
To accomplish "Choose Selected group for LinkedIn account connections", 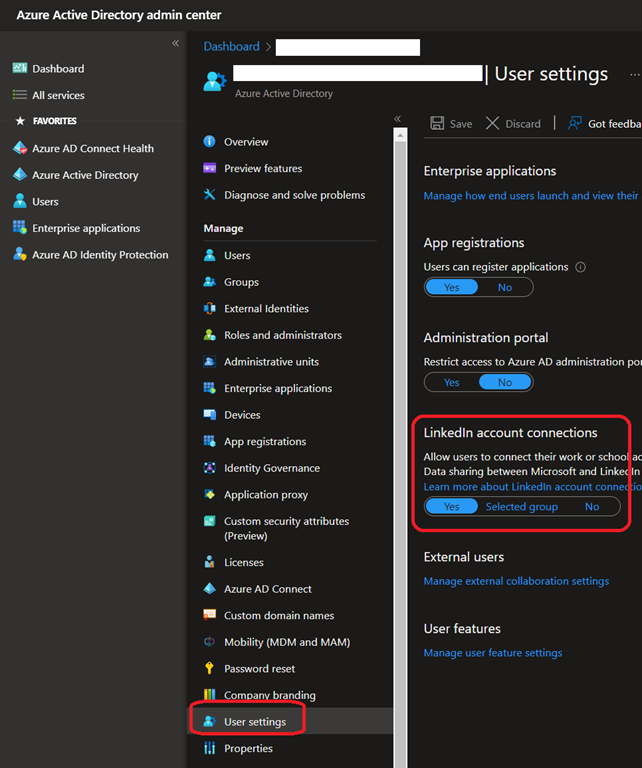I will 521,507.
